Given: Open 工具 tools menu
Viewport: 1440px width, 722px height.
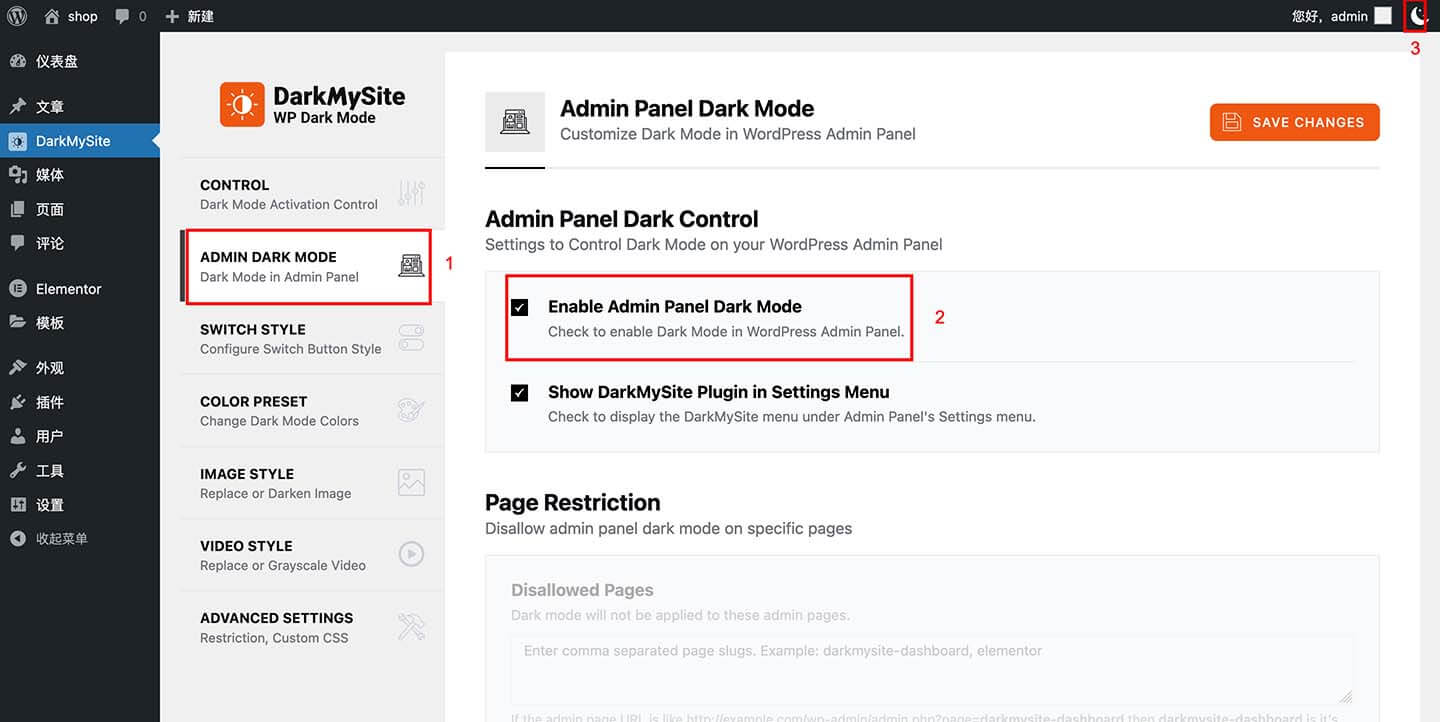Looking at the screenshot, I should 80,471.
